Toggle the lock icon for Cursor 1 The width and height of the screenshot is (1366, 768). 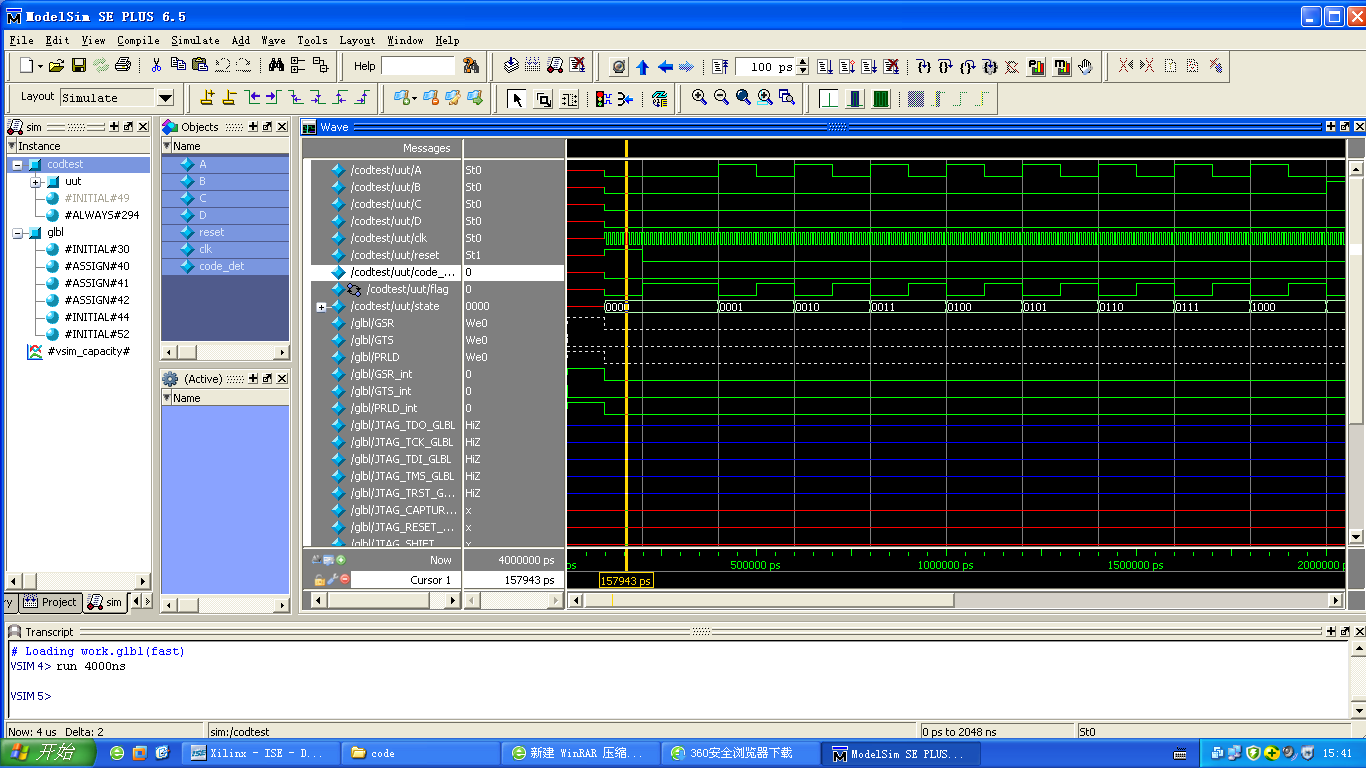(320, 580)
